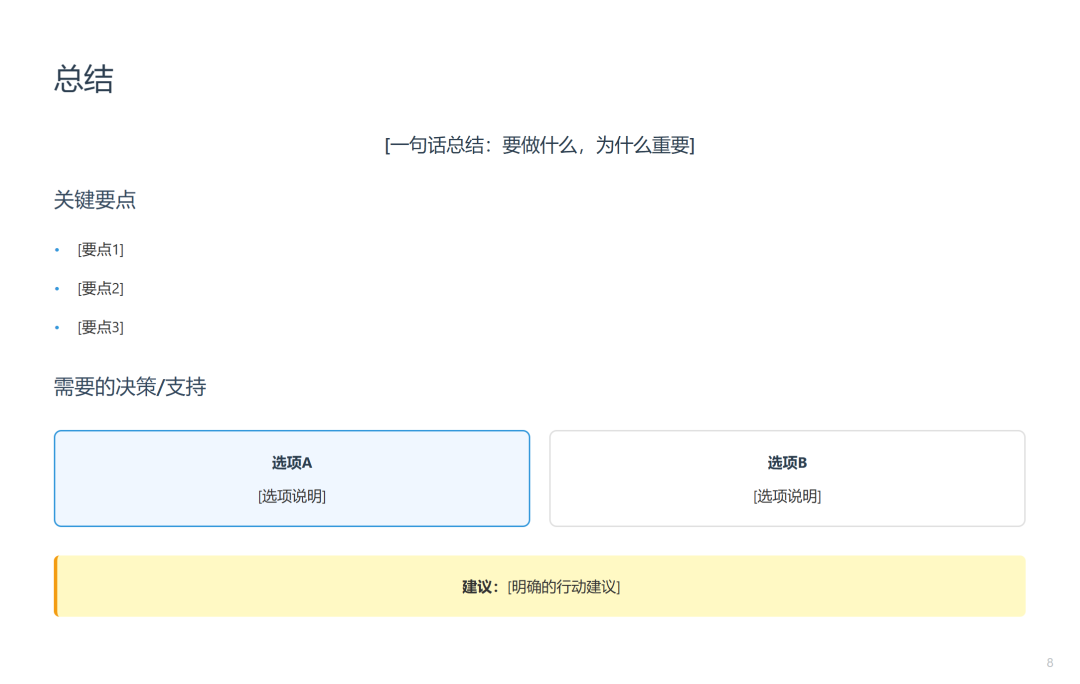The height and width of the screenshot is (684, 1080).
Task: Click the 选项B description placeholder
Action: [787, 497]
